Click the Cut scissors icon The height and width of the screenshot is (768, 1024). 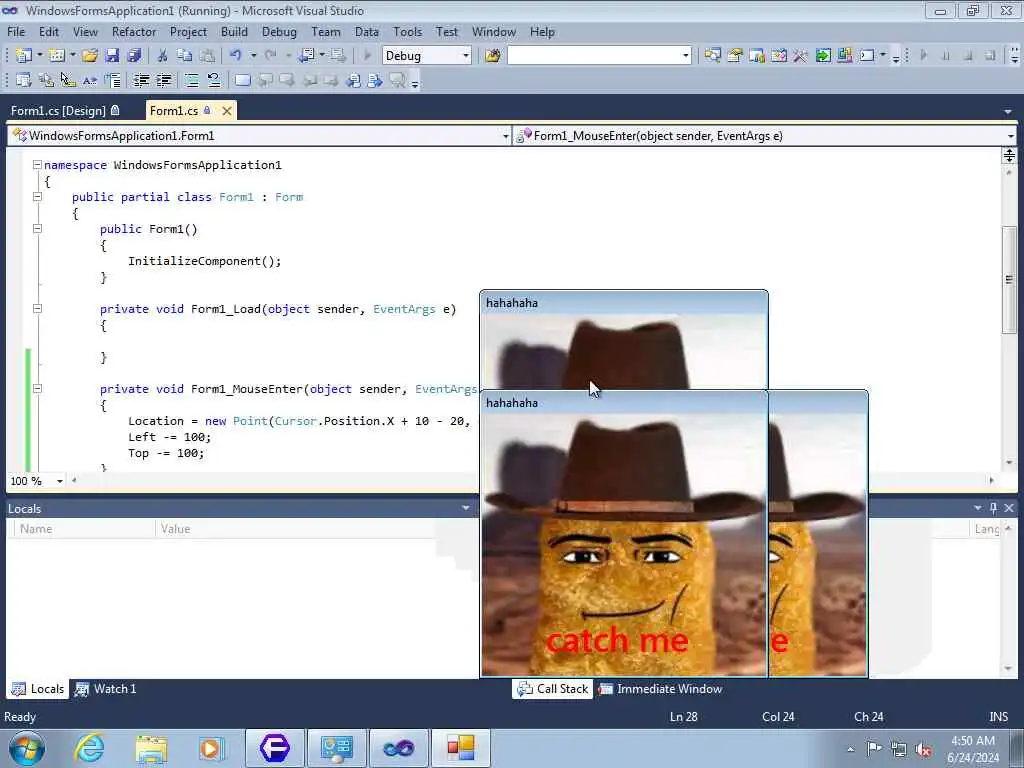click(x=163, y=56)
